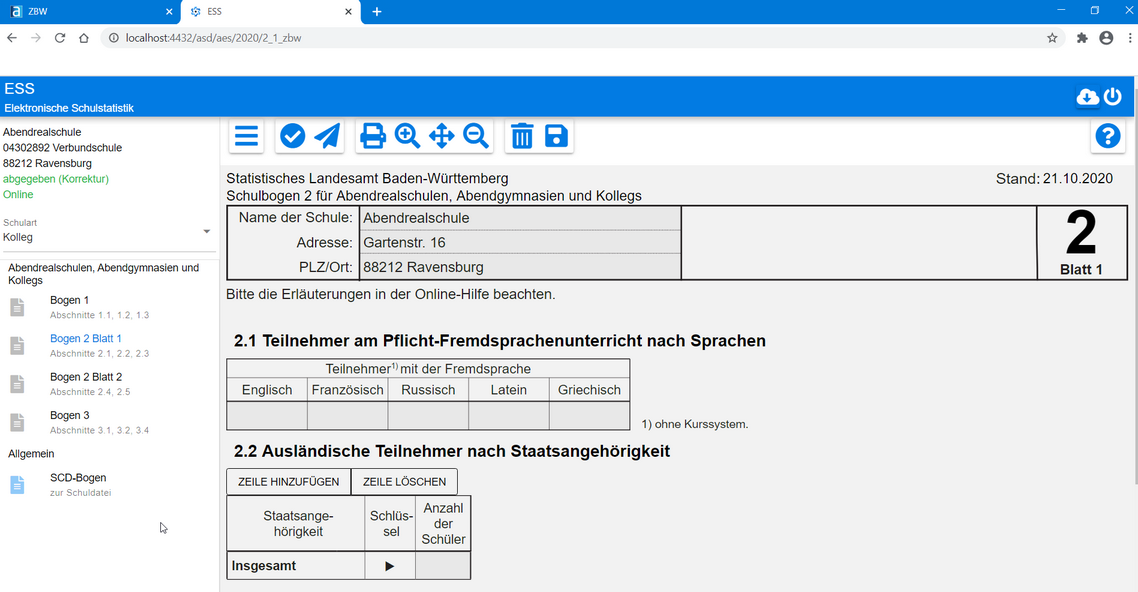
Task: Switch to the ZBW browser tab
Action: [90, 12]
